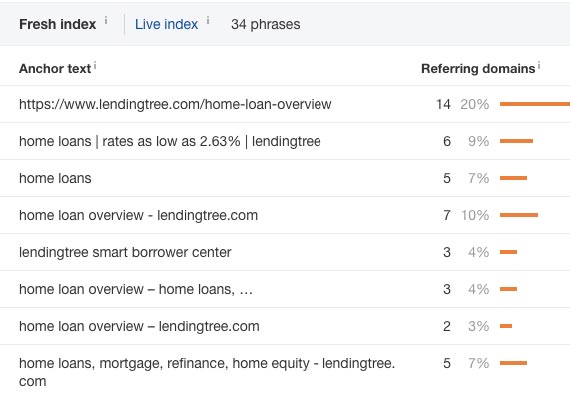Open 'home loan overview - lendingtree.com' hyphen anchor
This screenshot has width=570, height=398.
(139, 215)
